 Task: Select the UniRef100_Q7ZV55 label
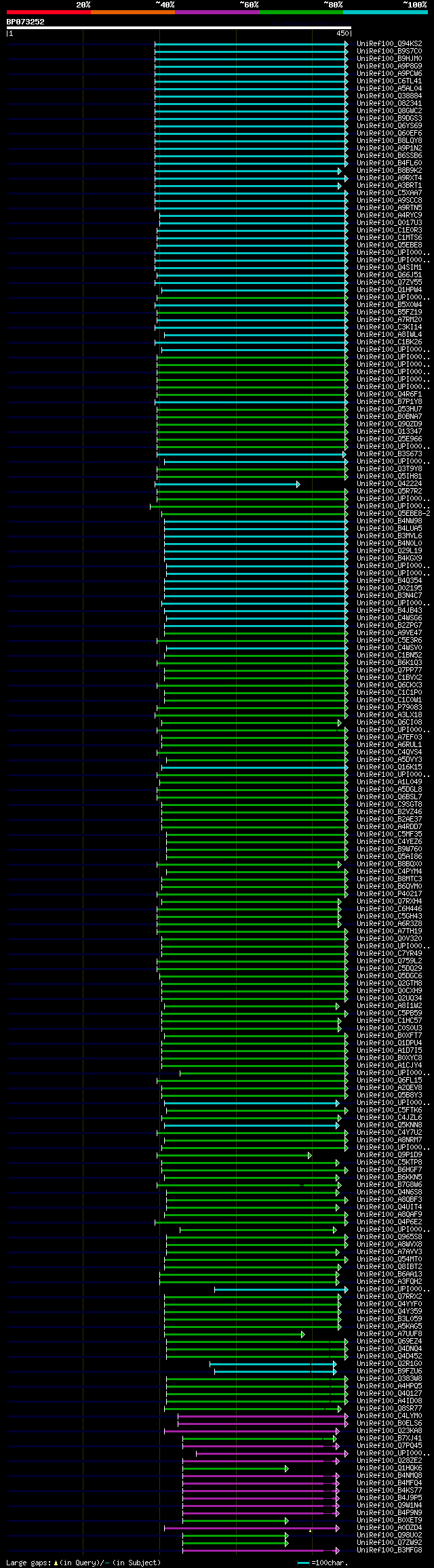(x=389, y=282)
